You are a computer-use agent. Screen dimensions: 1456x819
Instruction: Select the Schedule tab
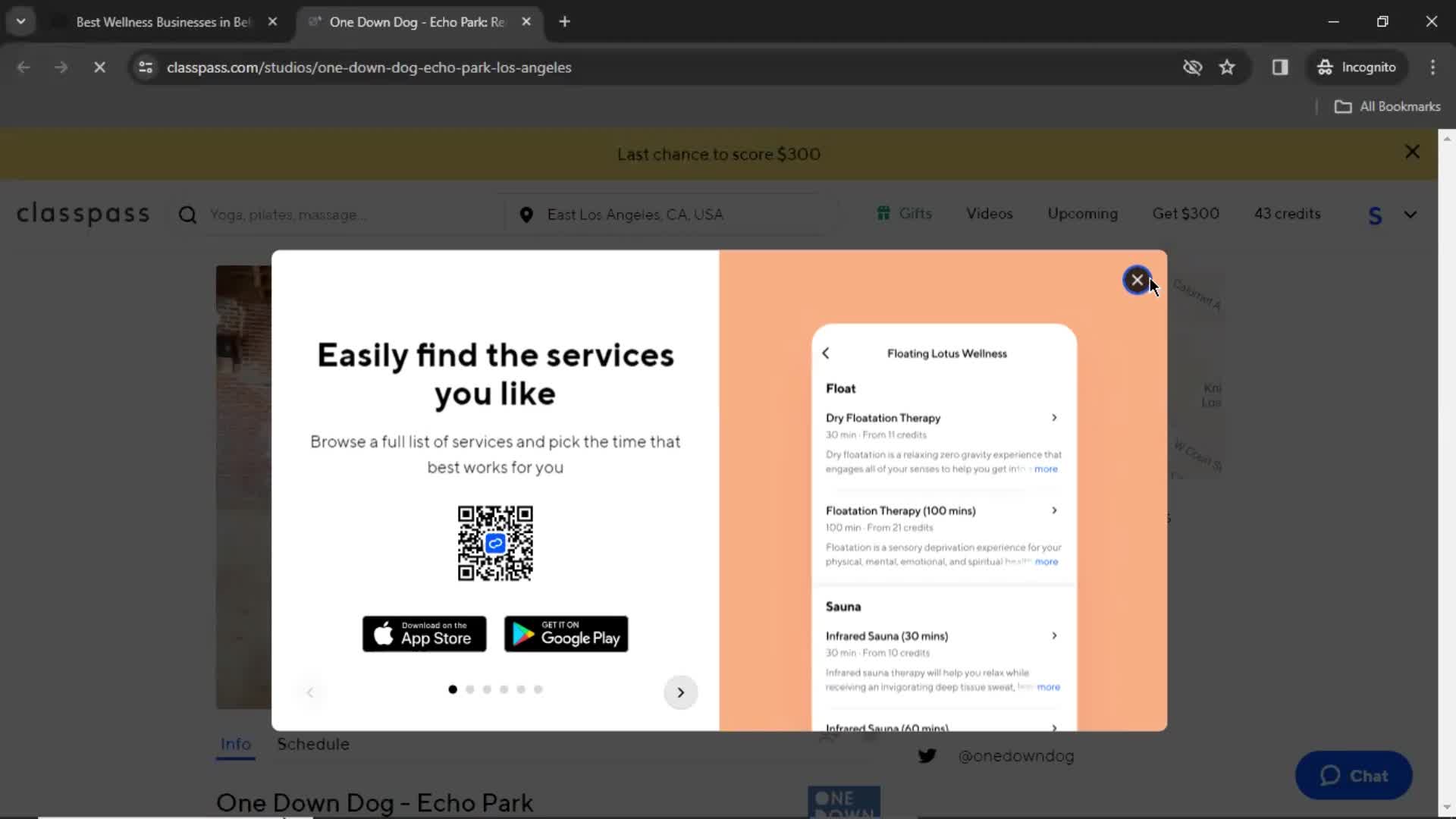pos(313,744)
